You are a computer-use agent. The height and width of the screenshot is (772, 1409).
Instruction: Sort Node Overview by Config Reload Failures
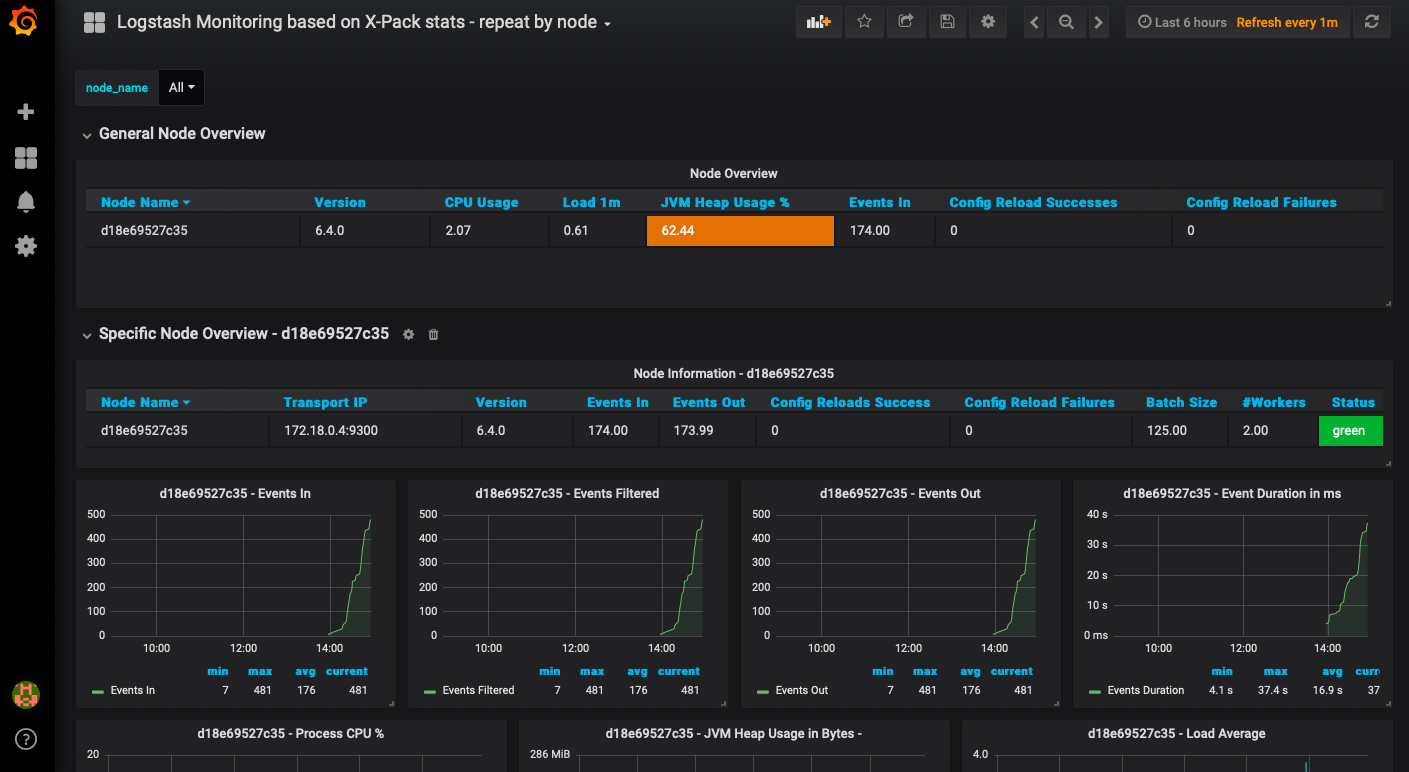click(1262, 202)
